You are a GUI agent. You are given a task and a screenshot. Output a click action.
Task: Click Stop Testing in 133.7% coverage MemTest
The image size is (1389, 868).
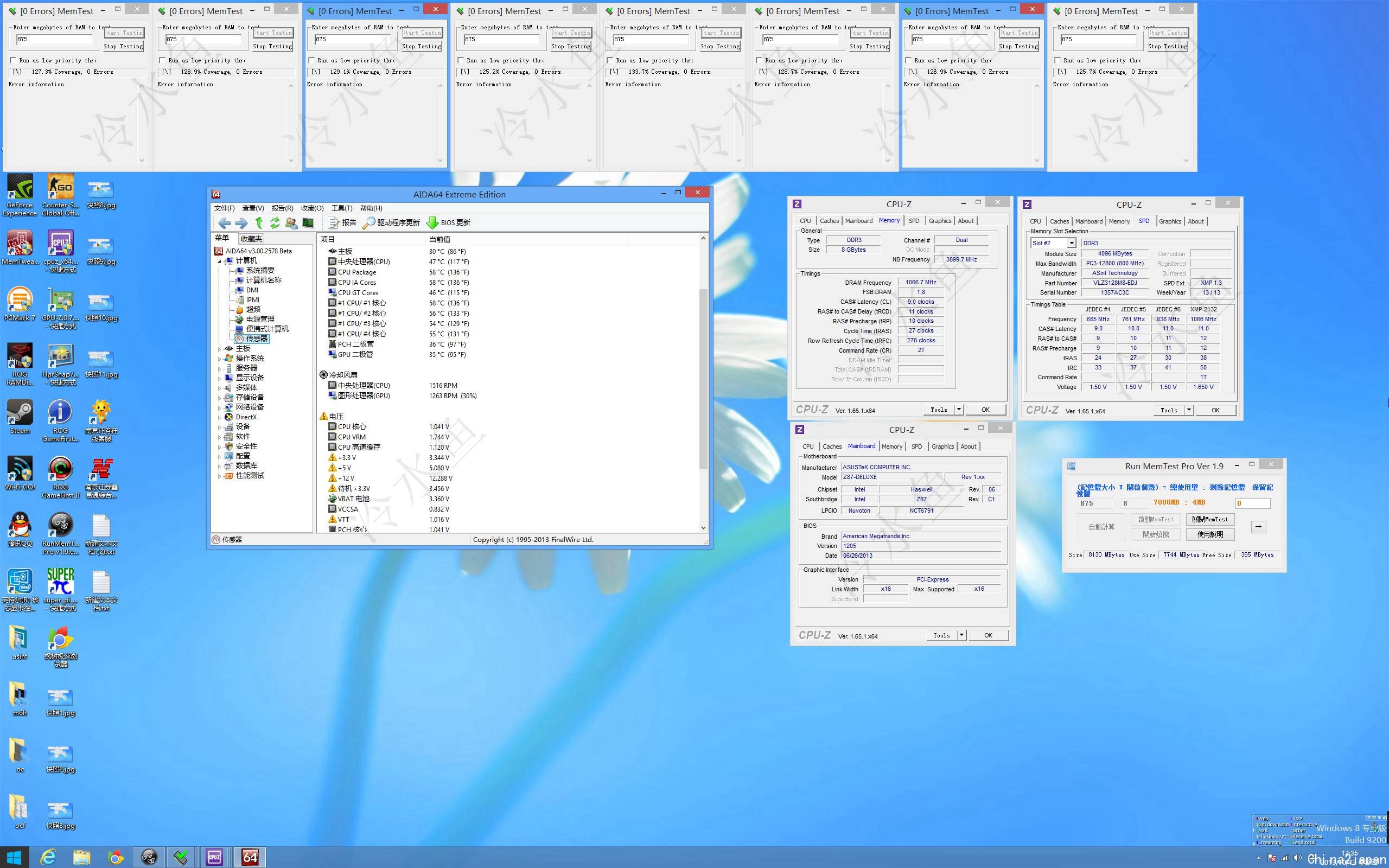tap(721, 47)
